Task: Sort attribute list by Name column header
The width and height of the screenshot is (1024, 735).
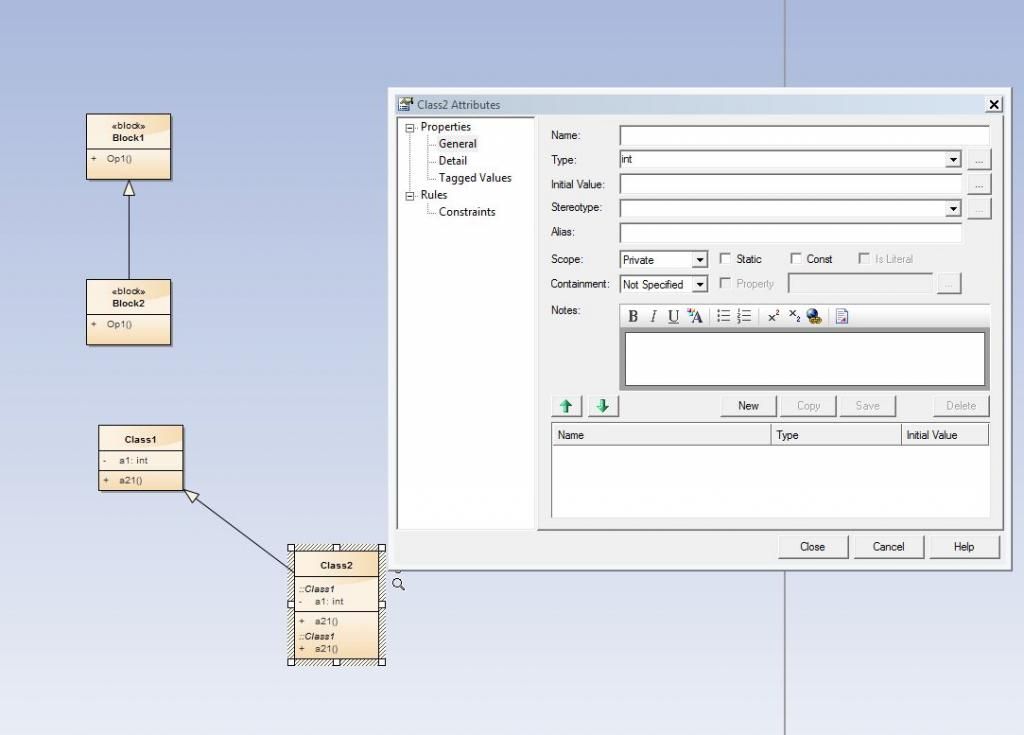Action: coord(662,435)
